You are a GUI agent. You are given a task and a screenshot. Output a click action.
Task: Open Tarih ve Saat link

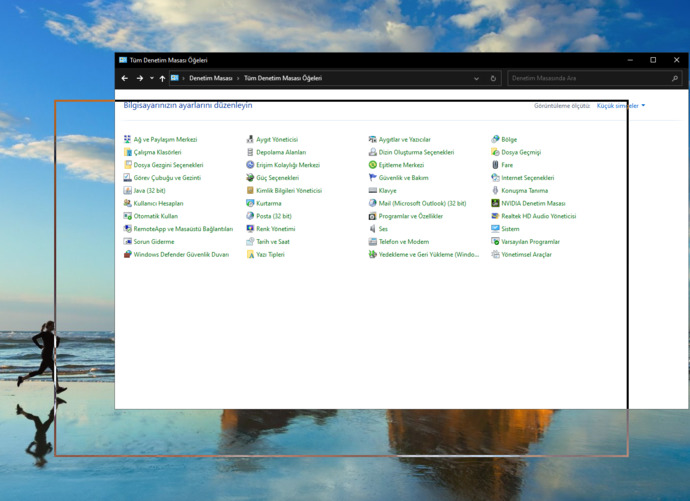coord(273,241)
